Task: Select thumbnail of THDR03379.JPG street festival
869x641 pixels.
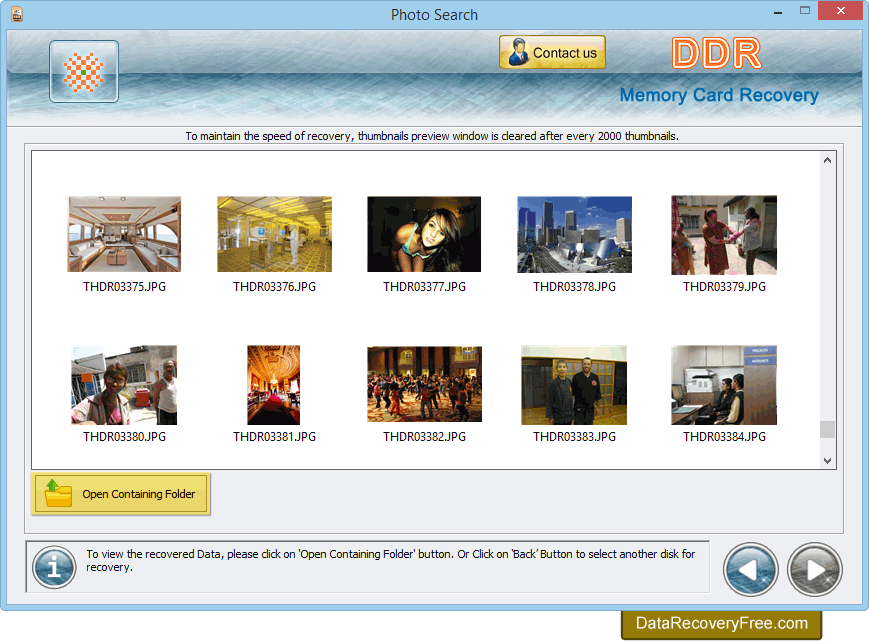Action: [724, 235]
